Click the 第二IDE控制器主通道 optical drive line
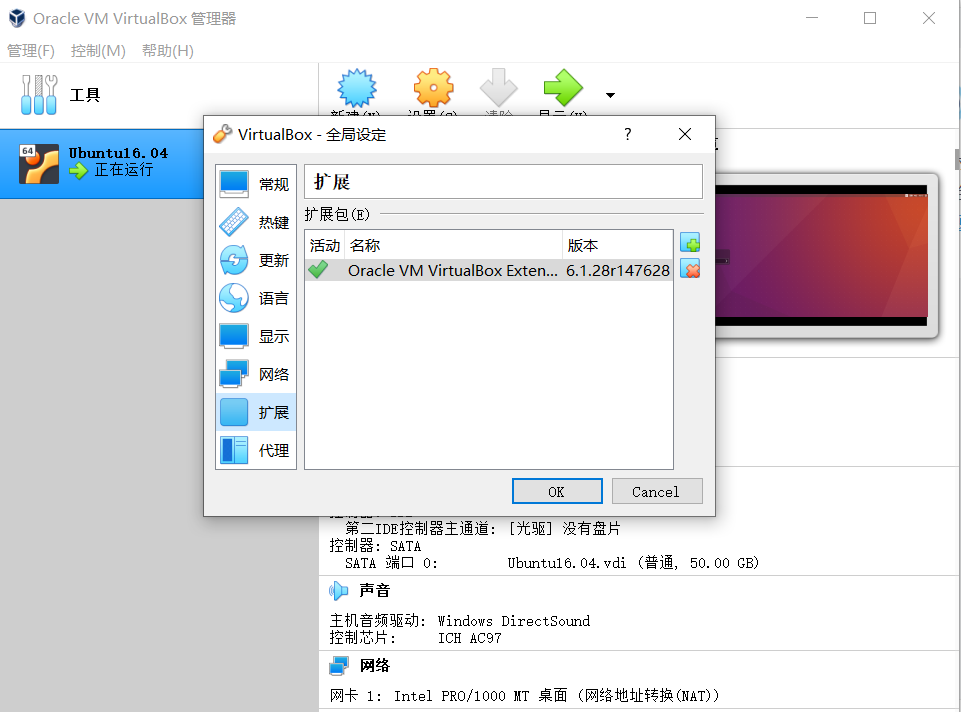The height and width of the screenshot is (712, 961). click(x=483, y=529)
